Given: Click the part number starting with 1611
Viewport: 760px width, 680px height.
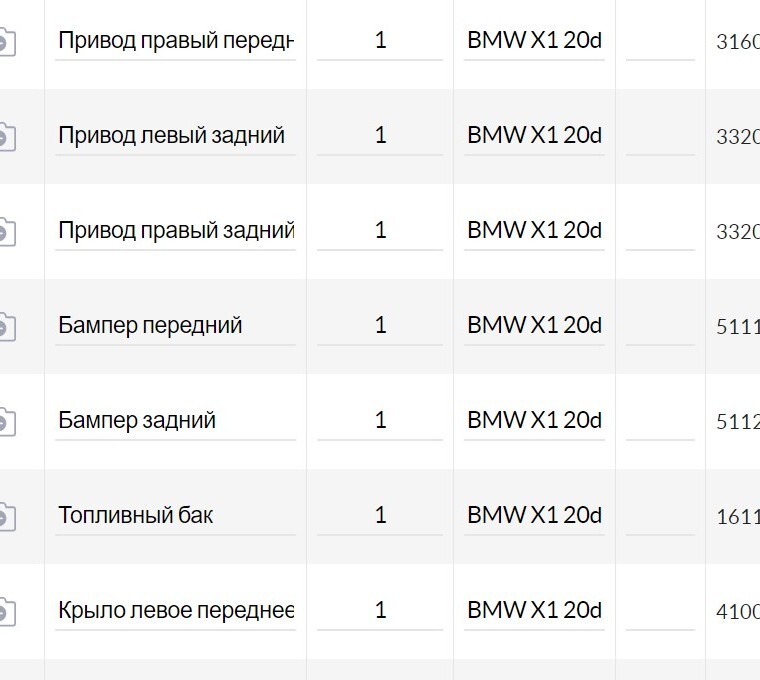Looking at the screenshot, I should [738, 517].
